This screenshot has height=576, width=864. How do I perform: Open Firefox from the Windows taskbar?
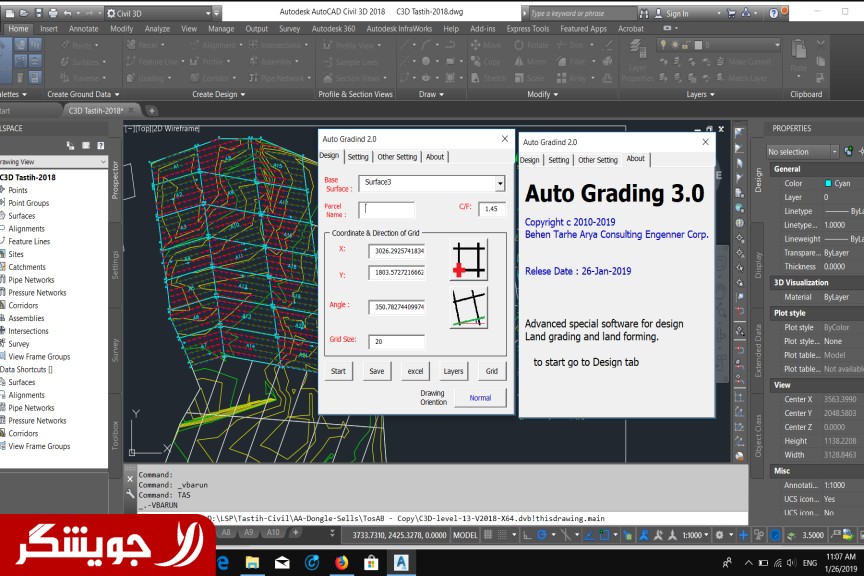(x=341, y=562)
